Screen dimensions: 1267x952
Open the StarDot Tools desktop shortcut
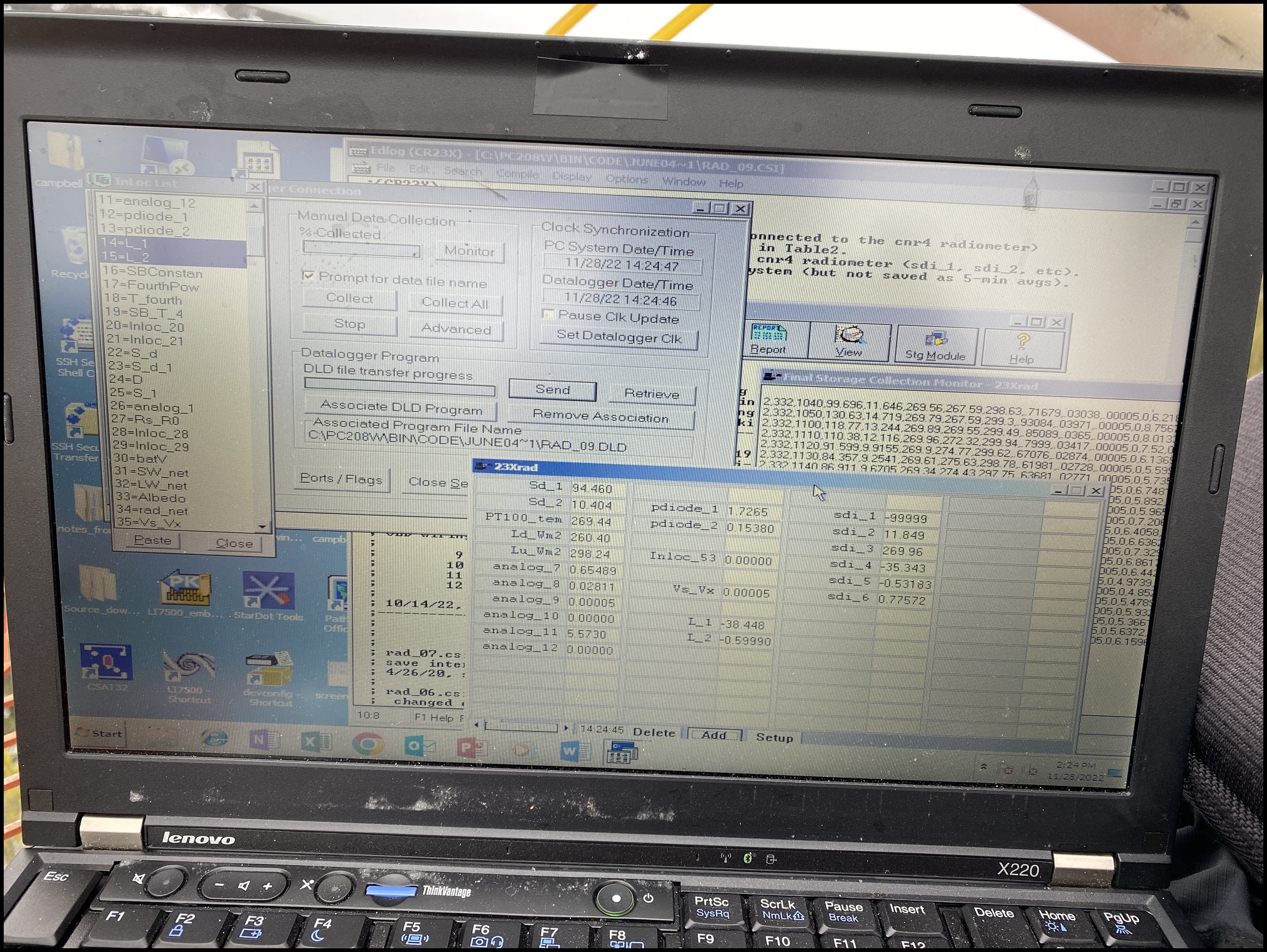268,596
